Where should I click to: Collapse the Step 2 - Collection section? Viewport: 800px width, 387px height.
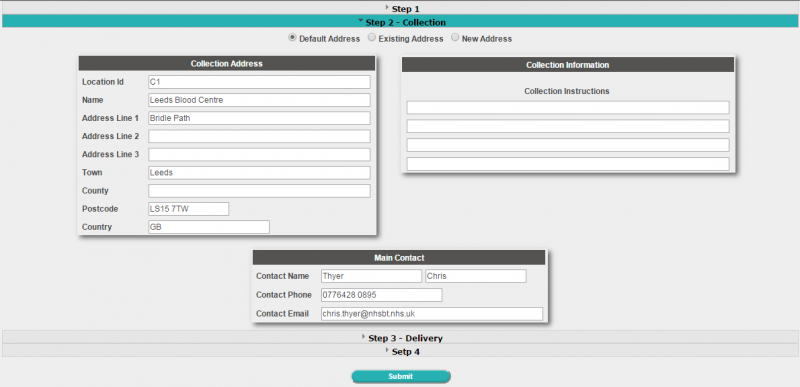pyautogui.click(x=400, y=22)
